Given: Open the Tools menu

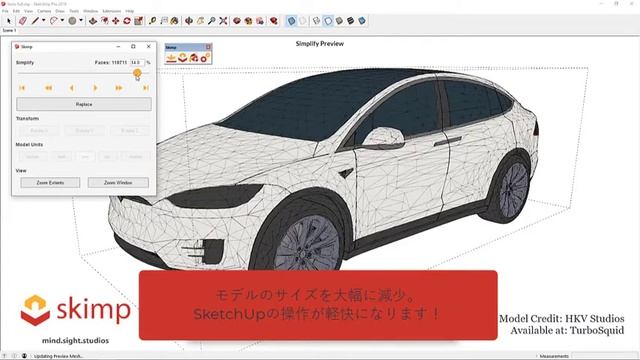Looking at the screenshot, I should pos(74,11).
